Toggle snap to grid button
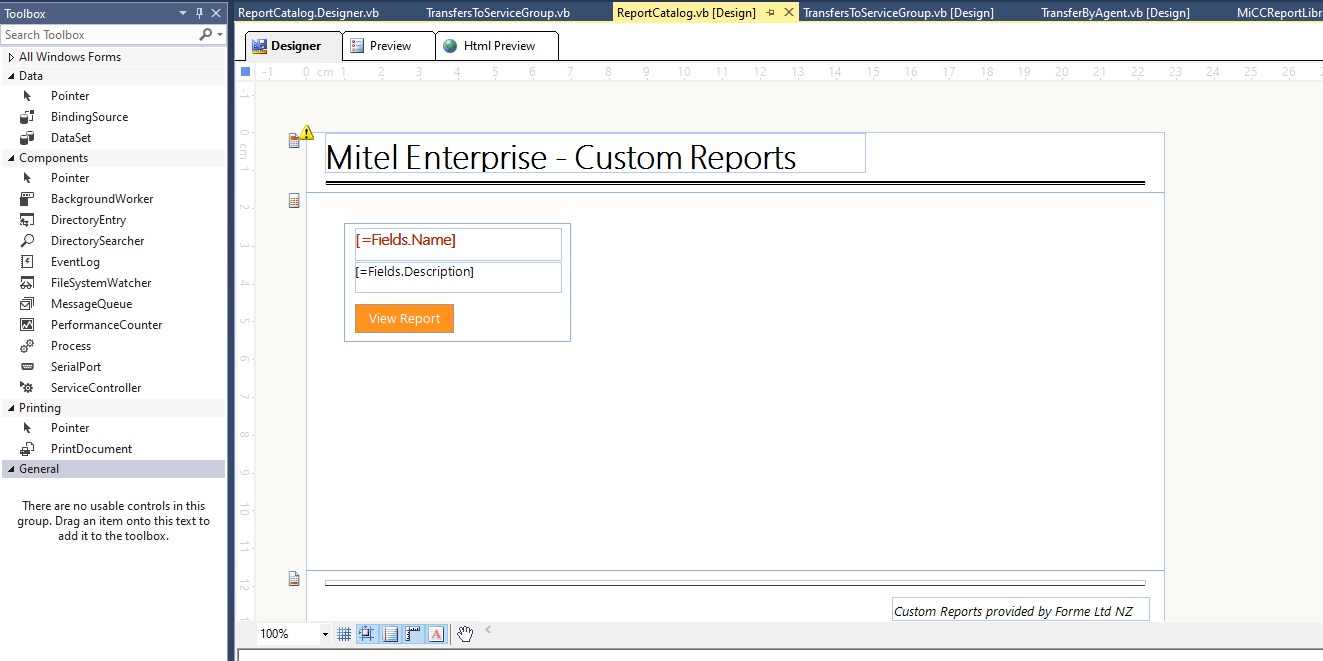The width and height of the screenshot is (1323, 661). [367, 634]
